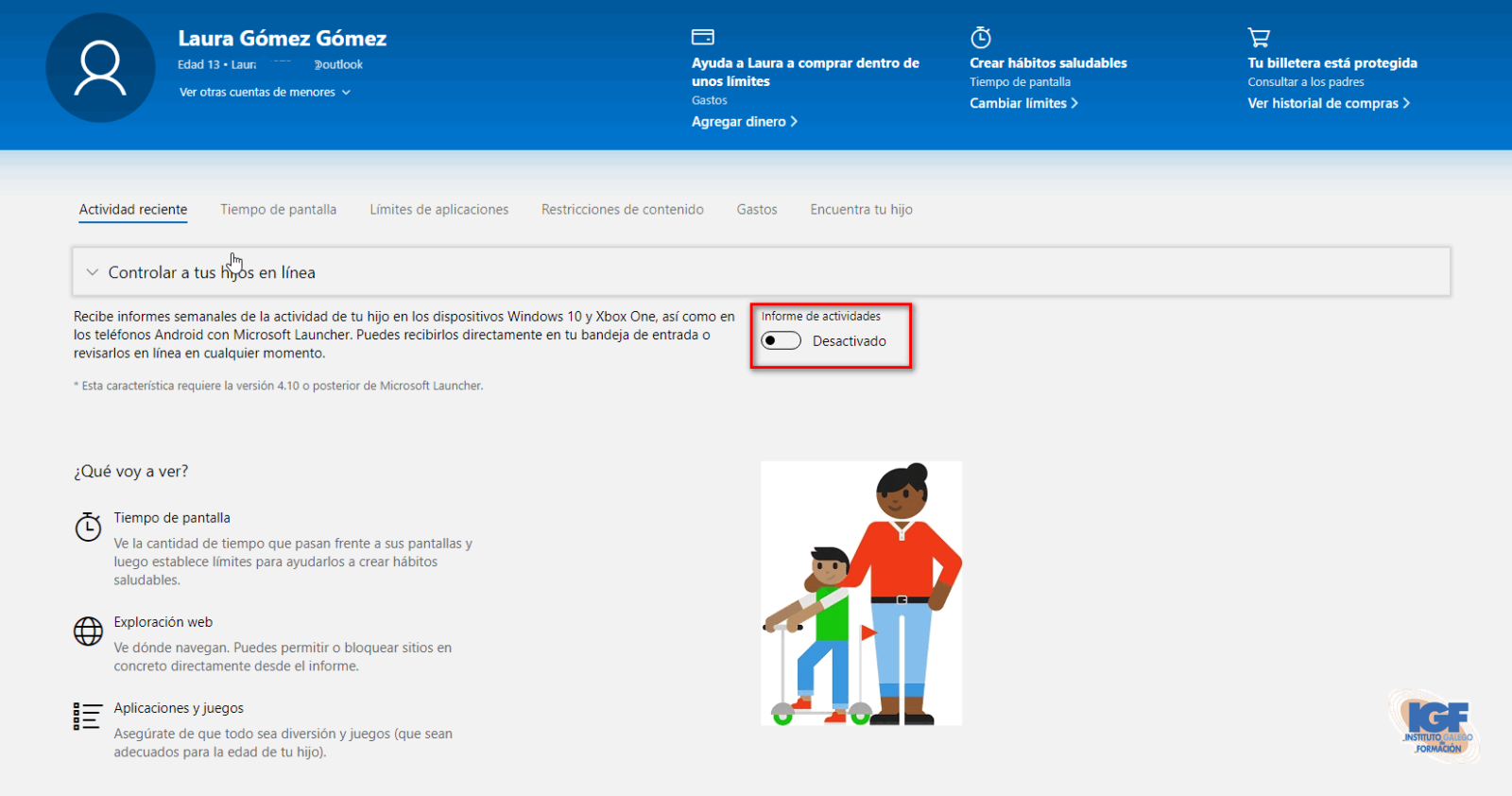
Task: Click the credit card spending icon
Action: [x=702, y=37]
